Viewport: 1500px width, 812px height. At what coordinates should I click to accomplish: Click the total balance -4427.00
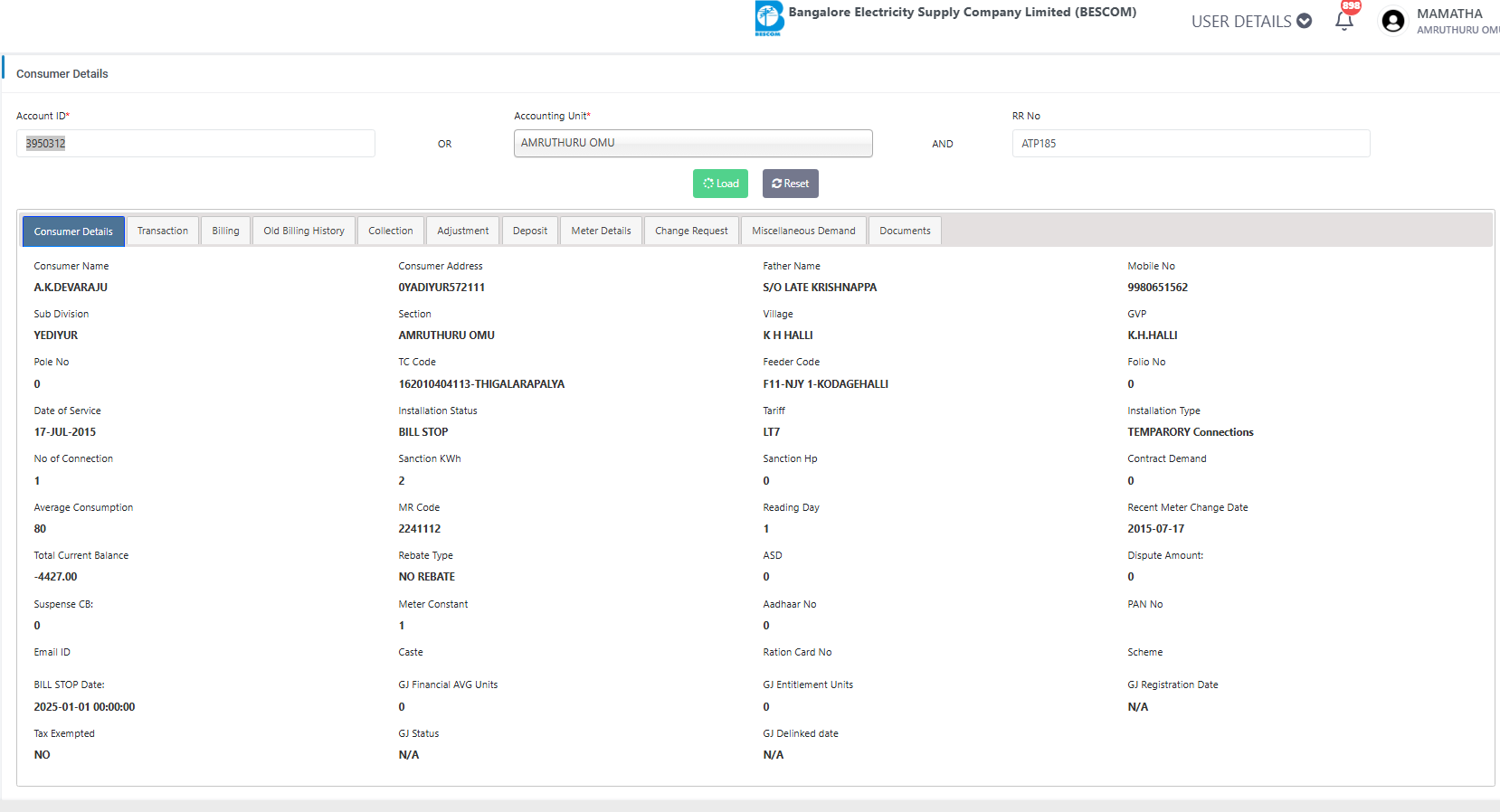click(56, 577)
